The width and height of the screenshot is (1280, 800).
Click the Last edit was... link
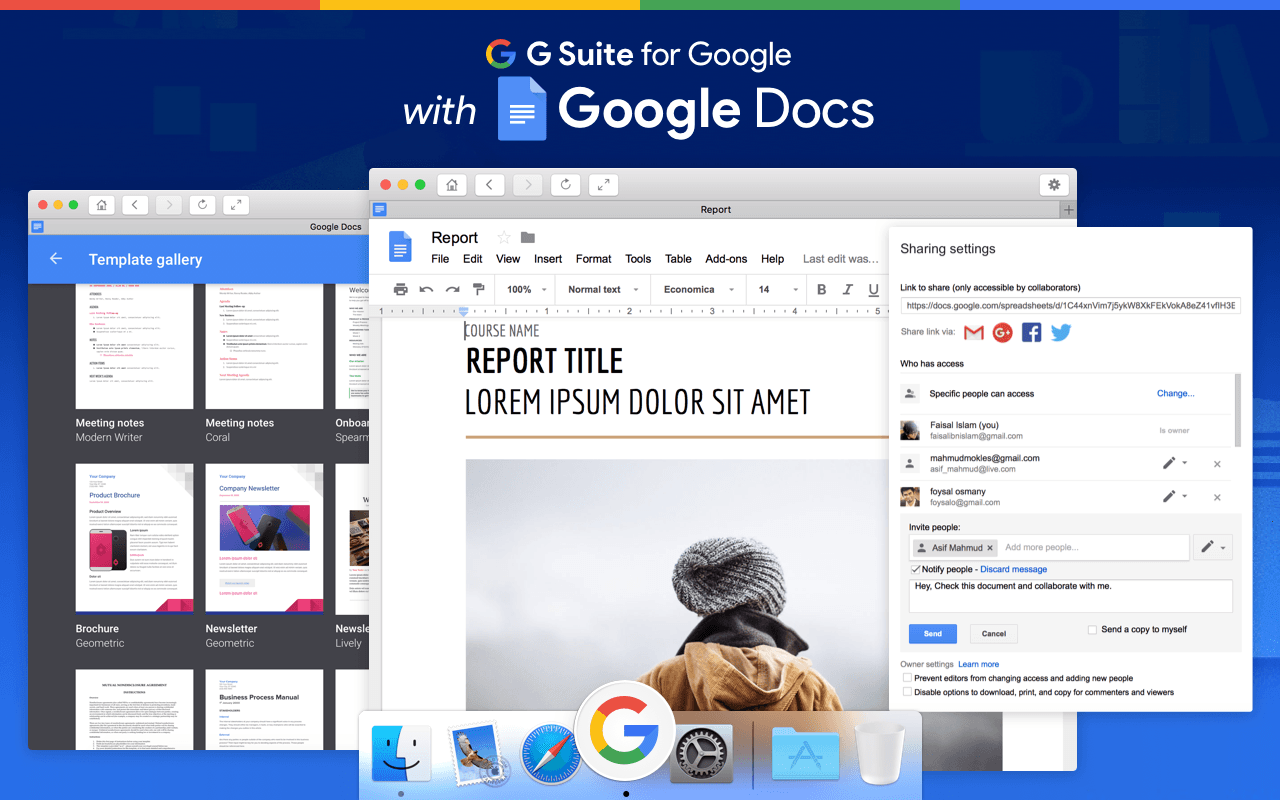click(x=840, y=259)
